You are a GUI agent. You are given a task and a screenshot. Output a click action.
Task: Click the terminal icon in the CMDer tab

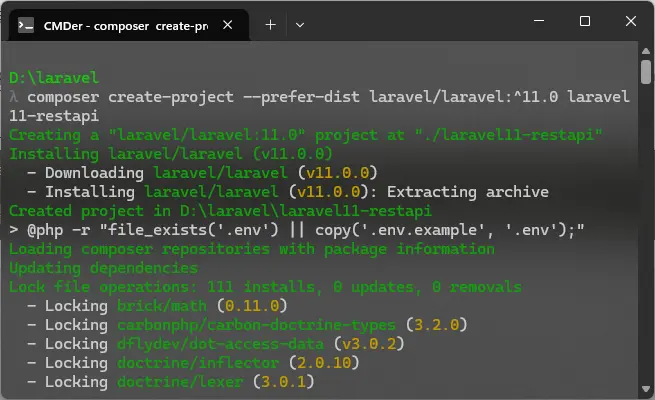click(x=27, y=23)
